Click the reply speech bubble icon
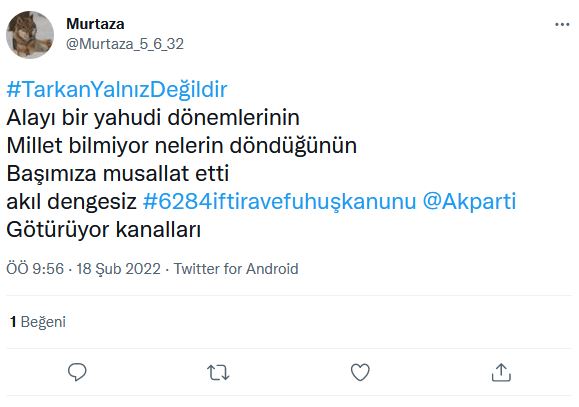This screenshot has height=407, width=579. pyautogui.click(x=77, y=372)
